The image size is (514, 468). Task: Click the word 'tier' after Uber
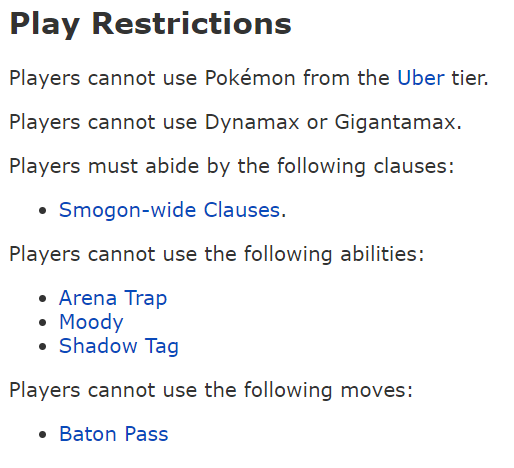pyautogui.click(x=467, y=78)
